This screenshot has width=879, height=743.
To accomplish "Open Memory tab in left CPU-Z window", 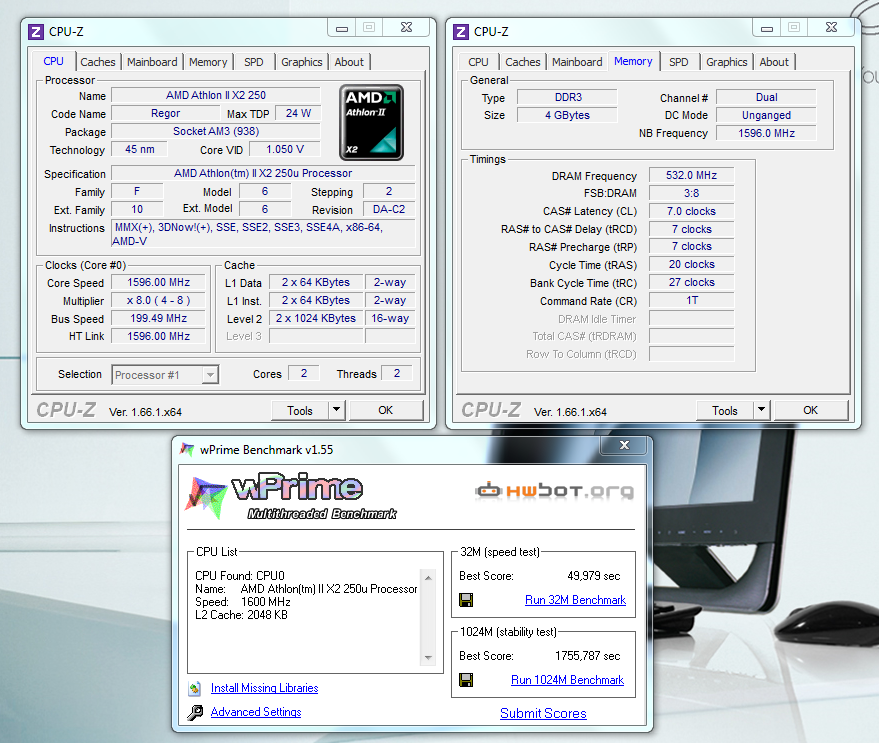I will (x=208, y=62).
